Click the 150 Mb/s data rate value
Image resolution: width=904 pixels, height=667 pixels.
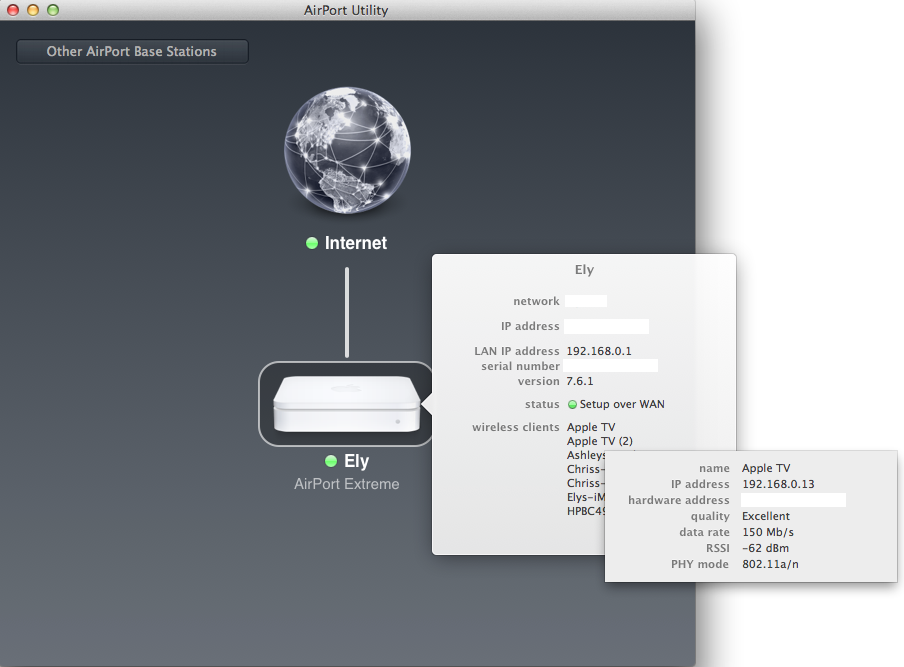(x=768, y=532)
